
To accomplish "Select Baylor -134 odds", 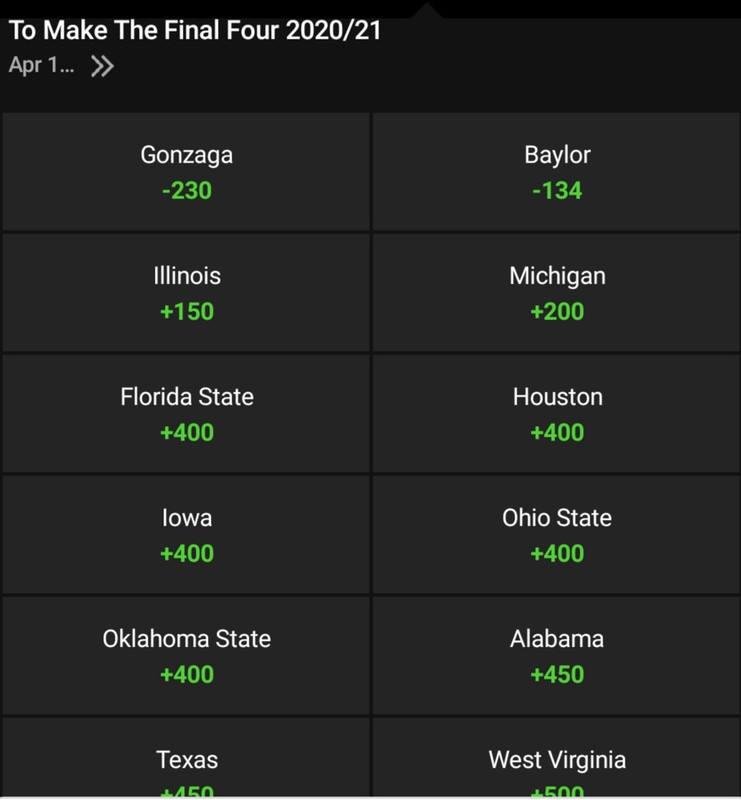I will pos(557,172).
